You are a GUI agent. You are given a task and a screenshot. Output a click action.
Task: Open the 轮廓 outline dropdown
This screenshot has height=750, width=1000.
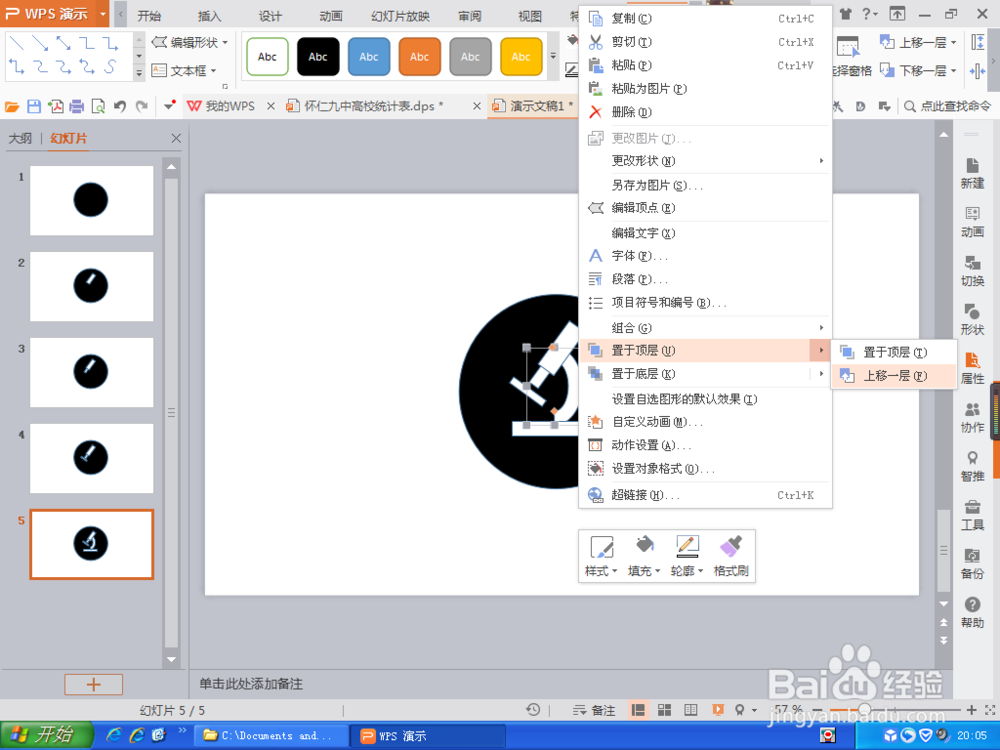687,555
